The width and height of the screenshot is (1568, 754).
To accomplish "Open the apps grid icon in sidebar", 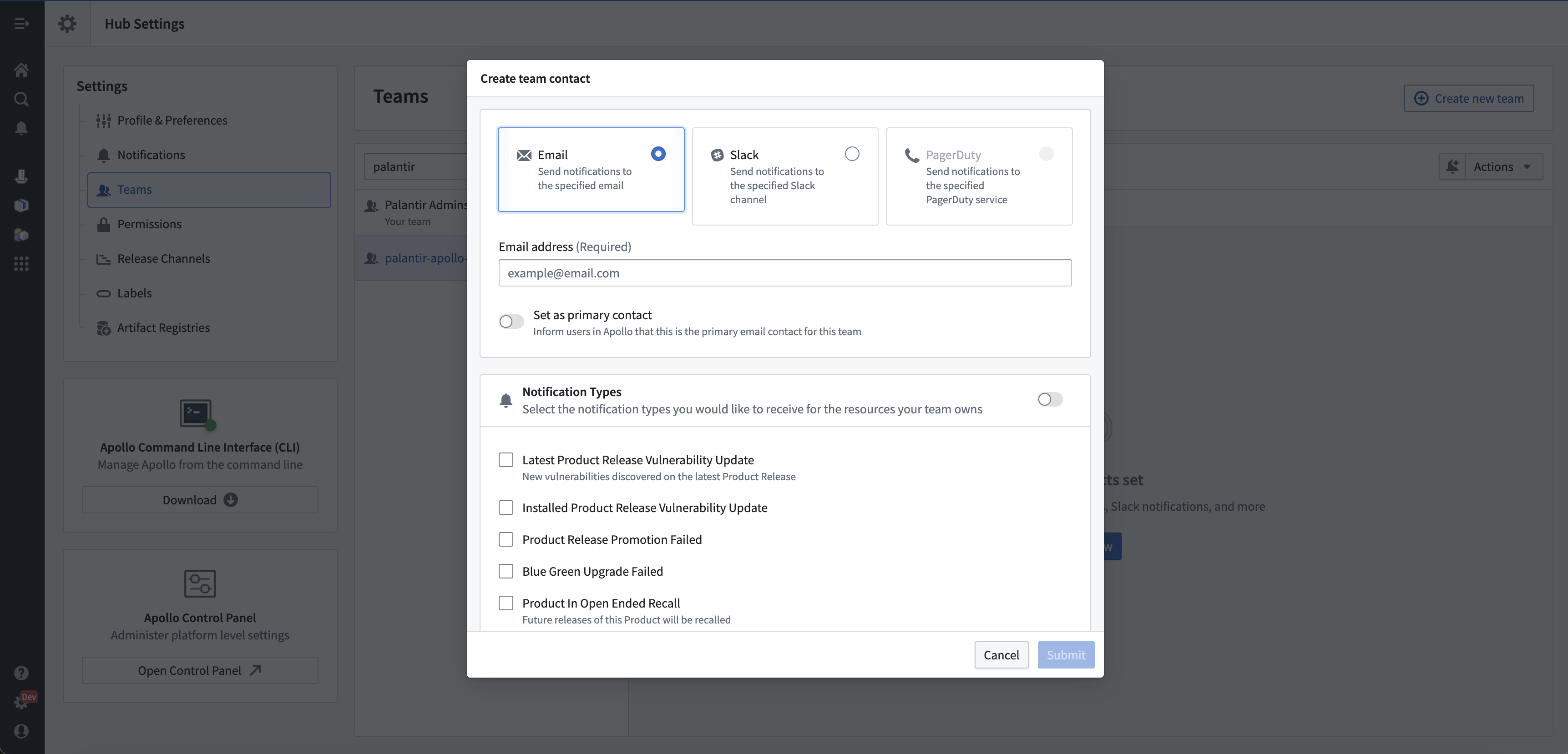I will (21, 263).
